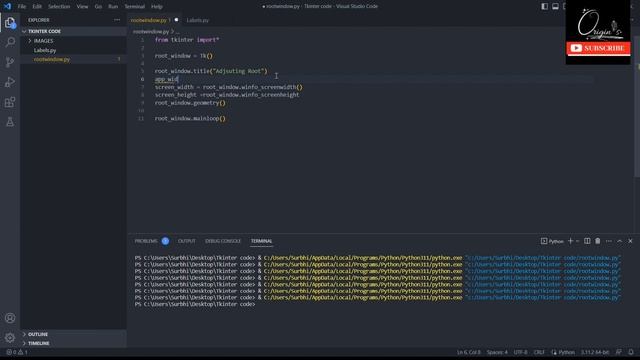Toggle panel layout icon in title bar
Viewport: 640px width, 360px height.
pos(555,6)
